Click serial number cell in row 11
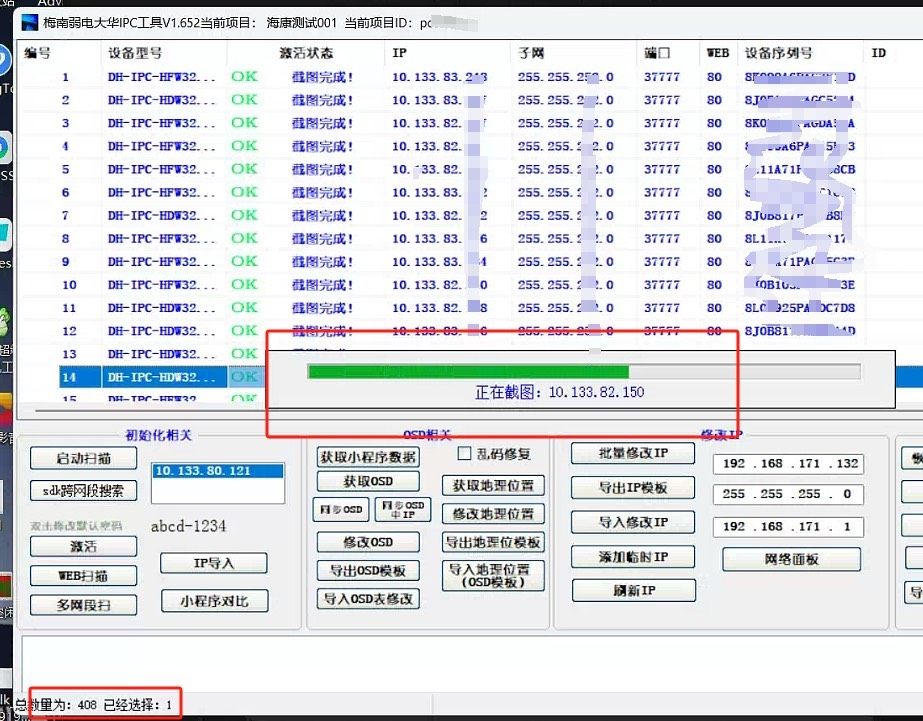Image resolution: width=923 pixels, height=721 pixels. pyautogui.click(x=799, y=308)
